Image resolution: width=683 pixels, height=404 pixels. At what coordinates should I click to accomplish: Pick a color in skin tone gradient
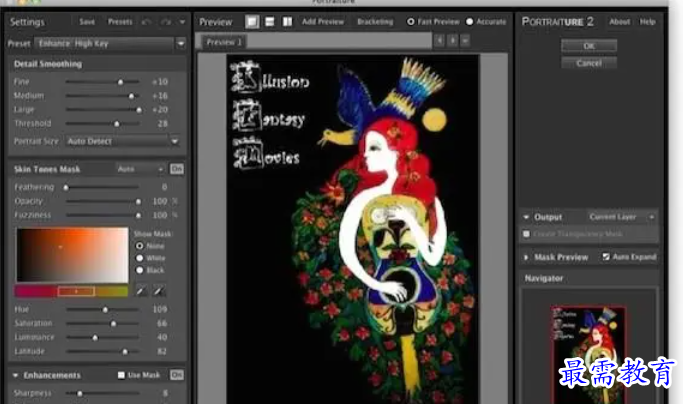coord(72,255)
